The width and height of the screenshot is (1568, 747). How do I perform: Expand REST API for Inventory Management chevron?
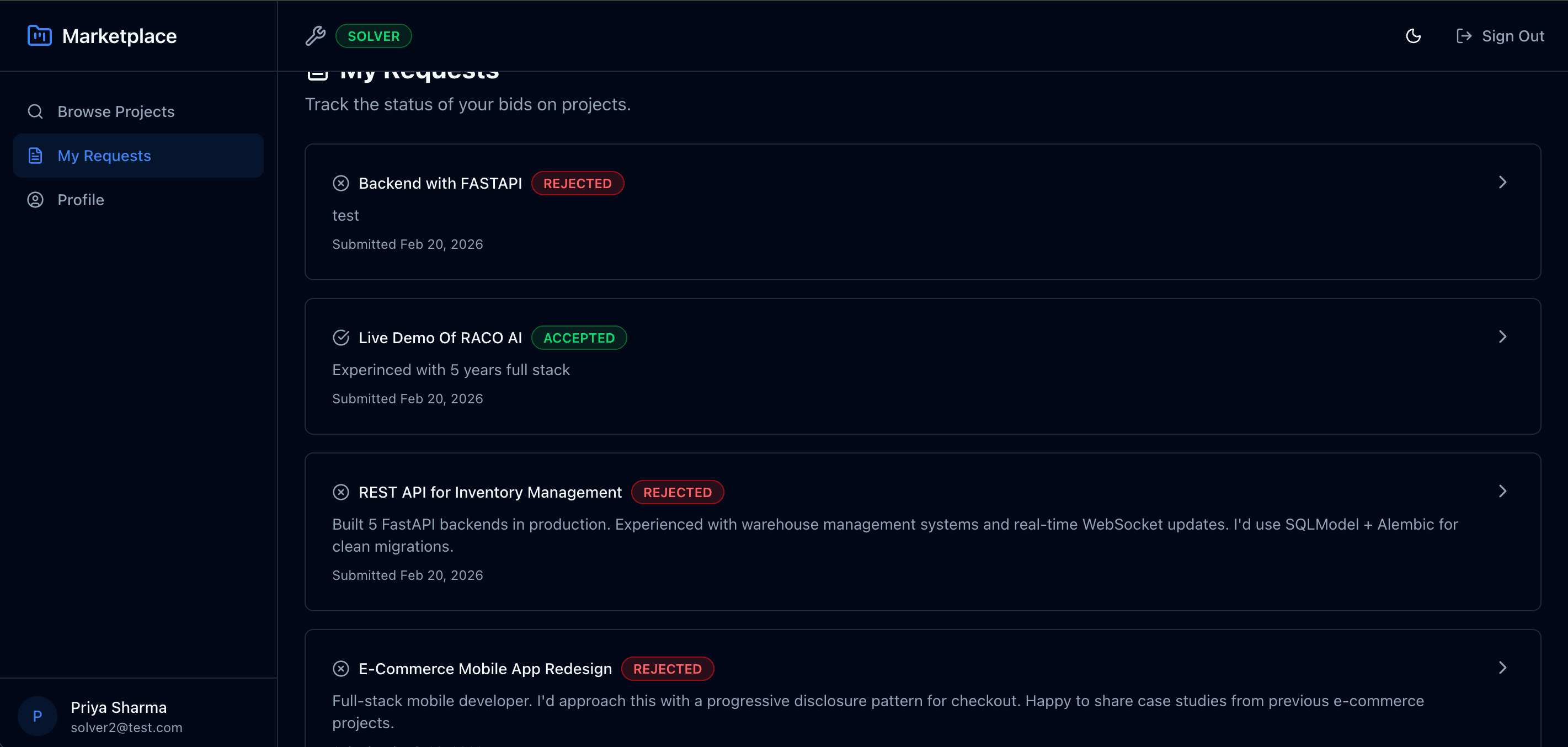click(1502, 492)
